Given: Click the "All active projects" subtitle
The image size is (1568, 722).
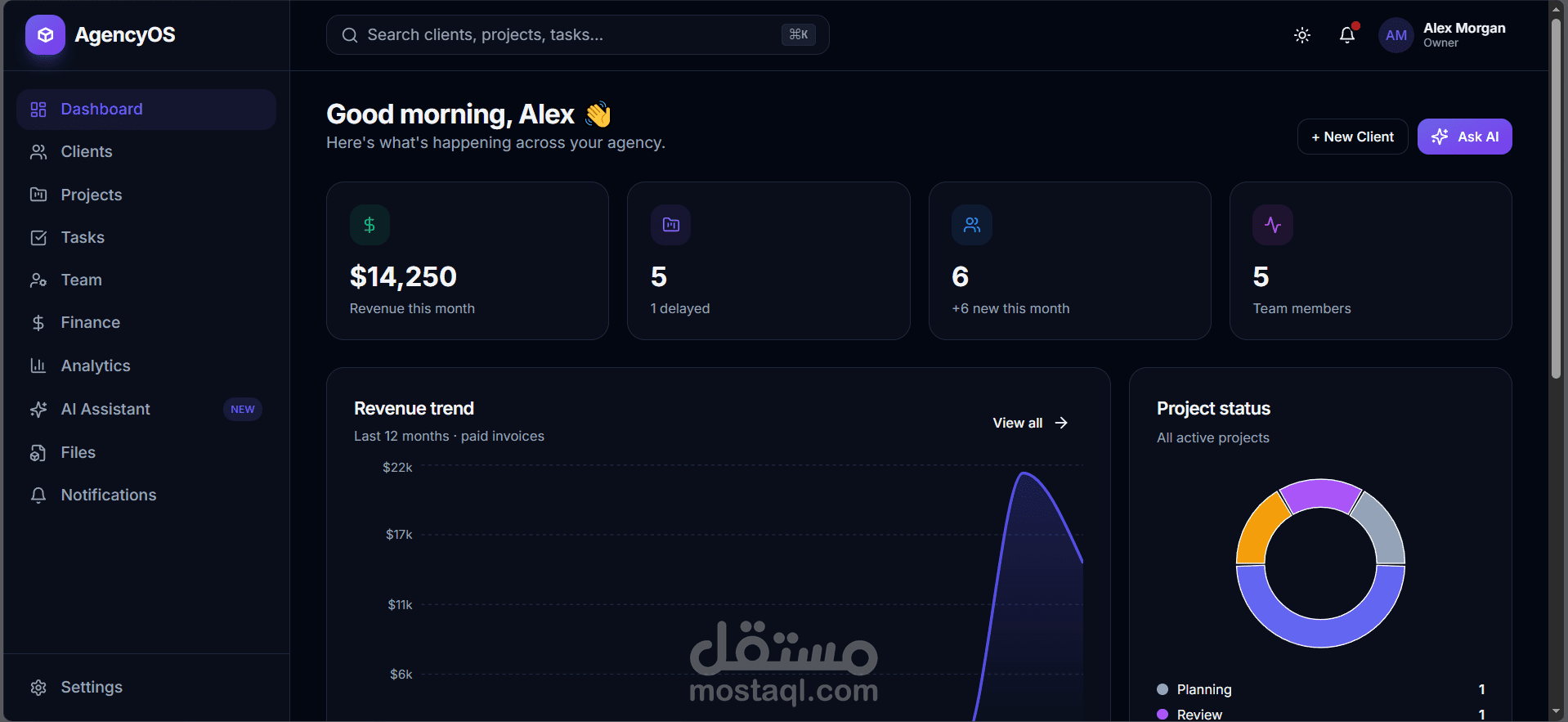Looking at the screenshot, I should coord(1213,437).
